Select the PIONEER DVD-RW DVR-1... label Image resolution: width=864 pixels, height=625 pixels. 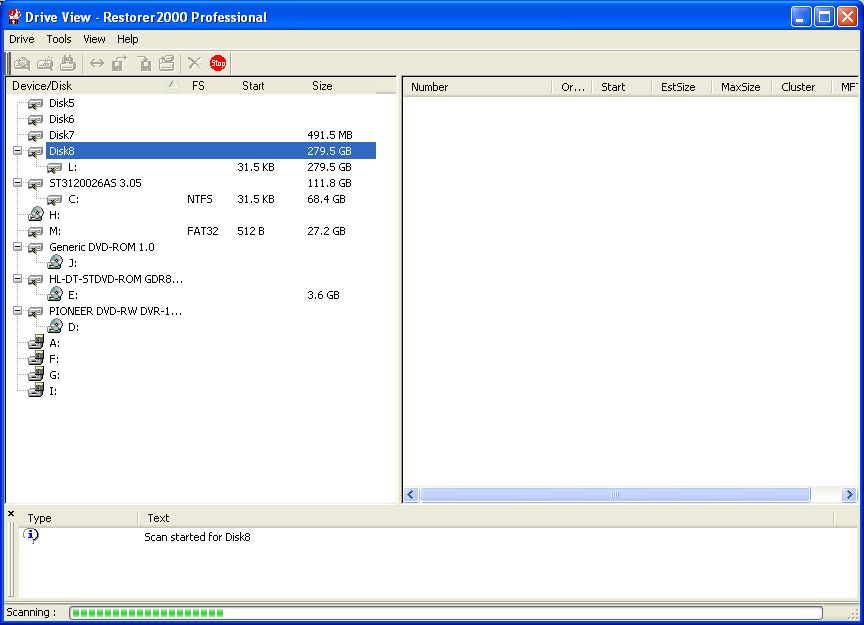(115, 311)
